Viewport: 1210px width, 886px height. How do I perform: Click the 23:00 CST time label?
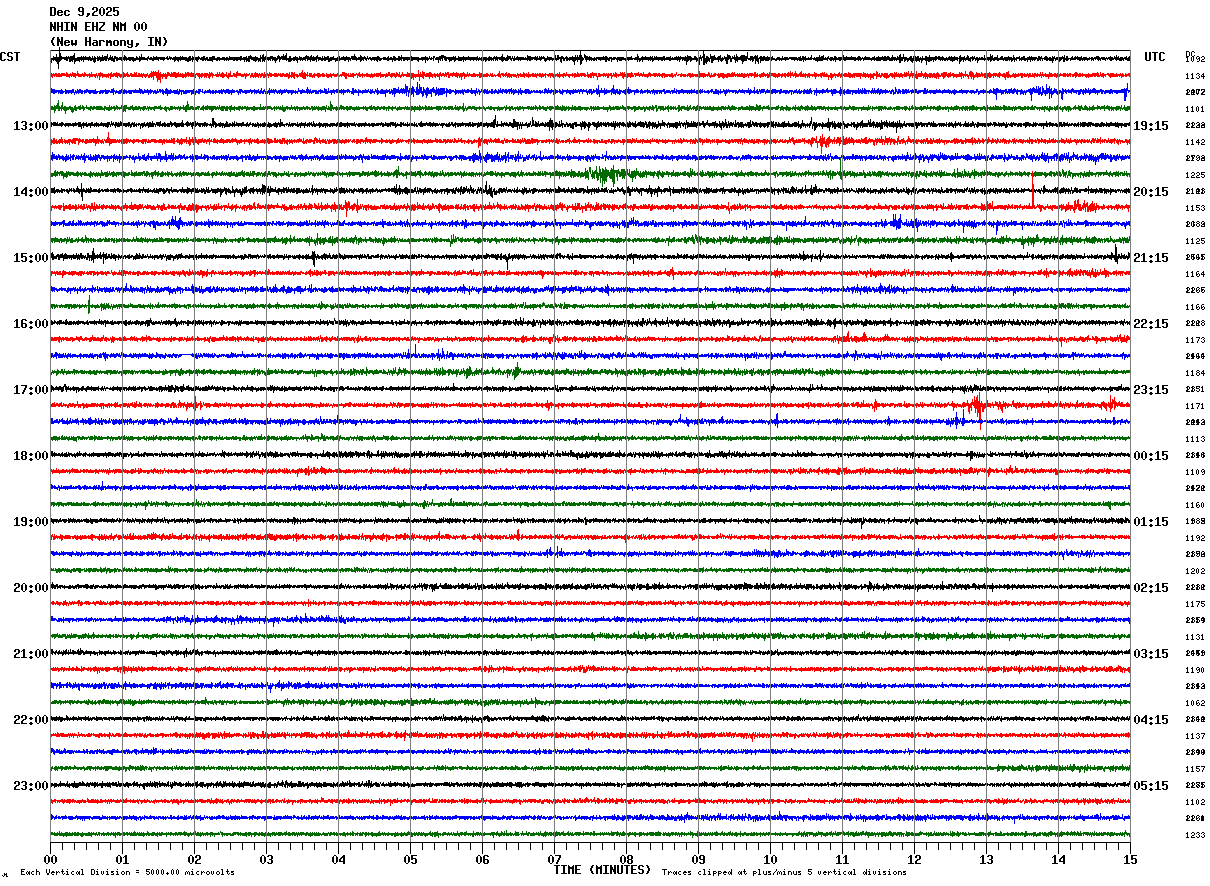tap(31, 786)
